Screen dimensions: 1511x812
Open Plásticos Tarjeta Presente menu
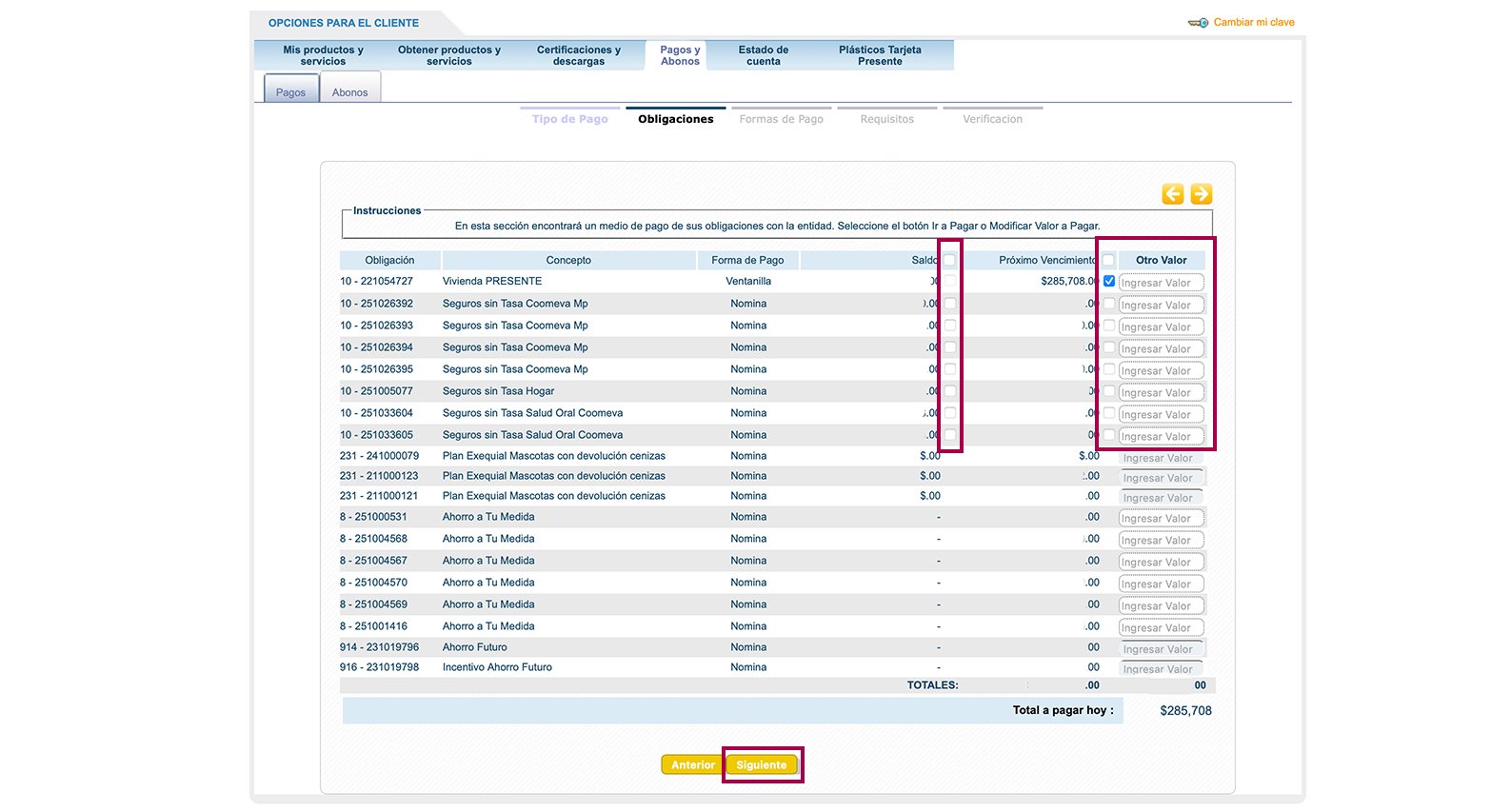880,55
